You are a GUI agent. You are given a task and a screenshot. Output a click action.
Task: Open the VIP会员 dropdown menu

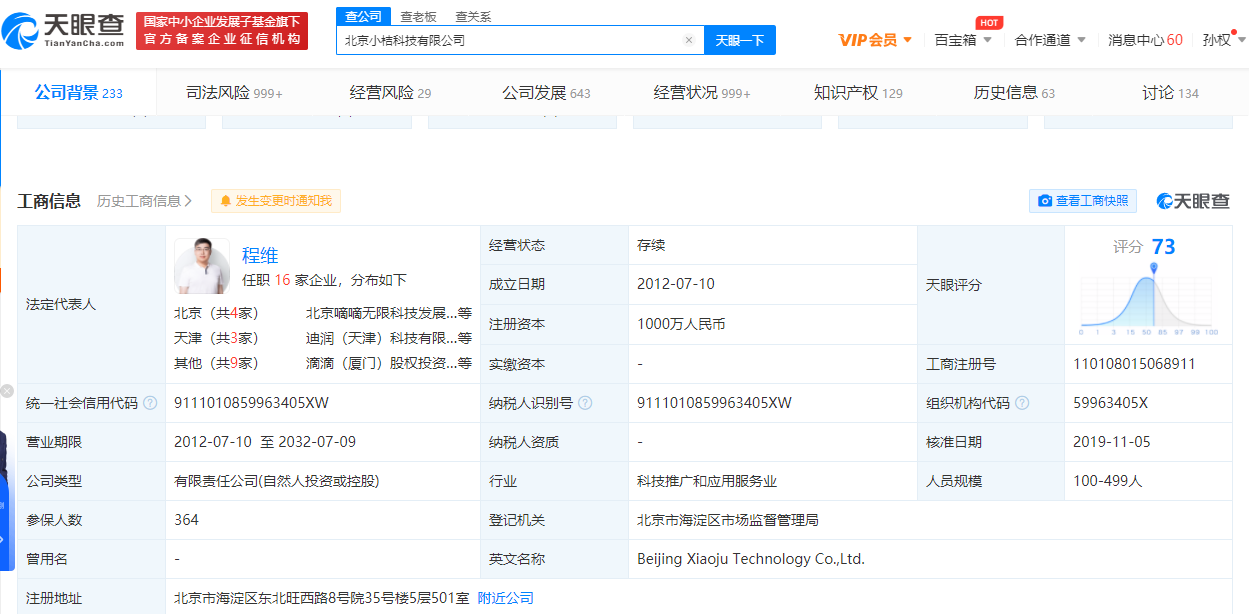click(x=875, y=40)
